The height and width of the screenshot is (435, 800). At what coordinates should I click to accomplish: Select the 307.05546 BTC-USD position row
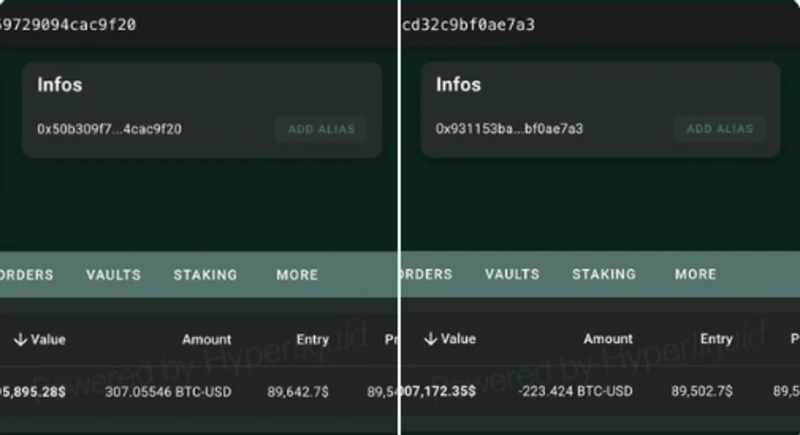168,392
